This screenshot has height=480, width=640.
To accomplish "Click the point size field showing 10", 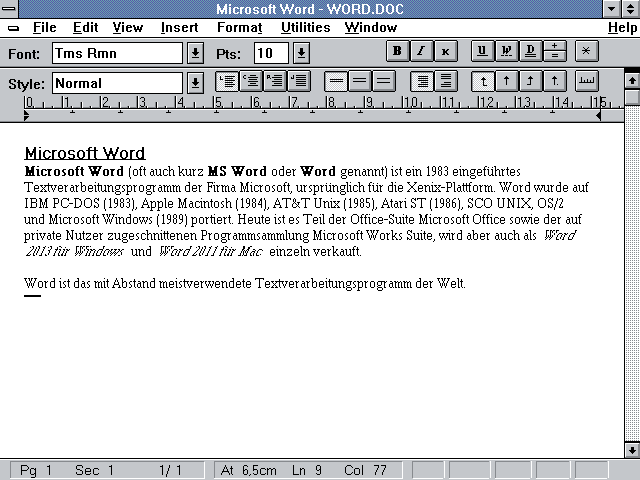I will coord(271,53).
